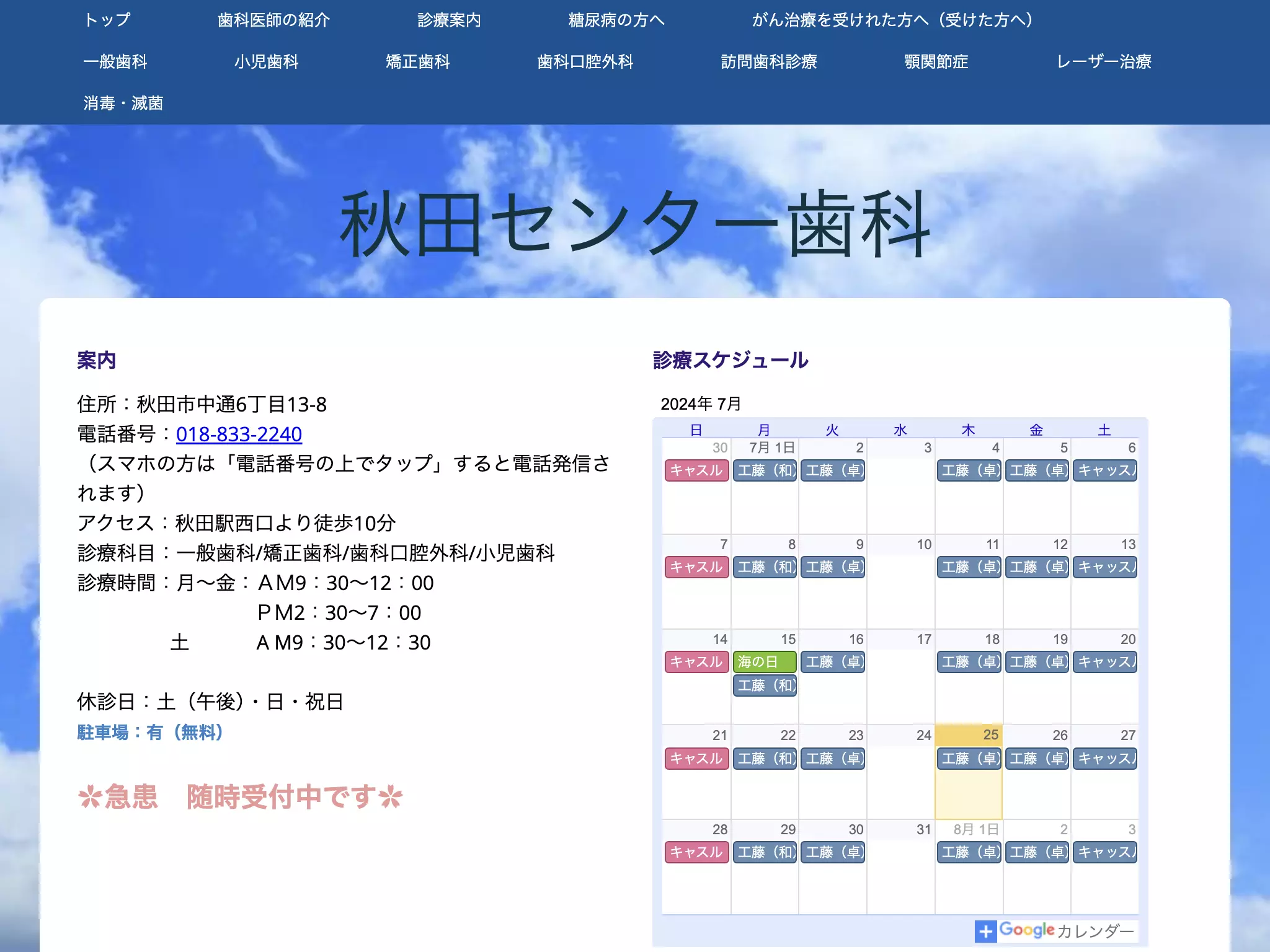Open 工藤(卓) event on July 11
The image size is (1270, 952).
click(969, 567)
